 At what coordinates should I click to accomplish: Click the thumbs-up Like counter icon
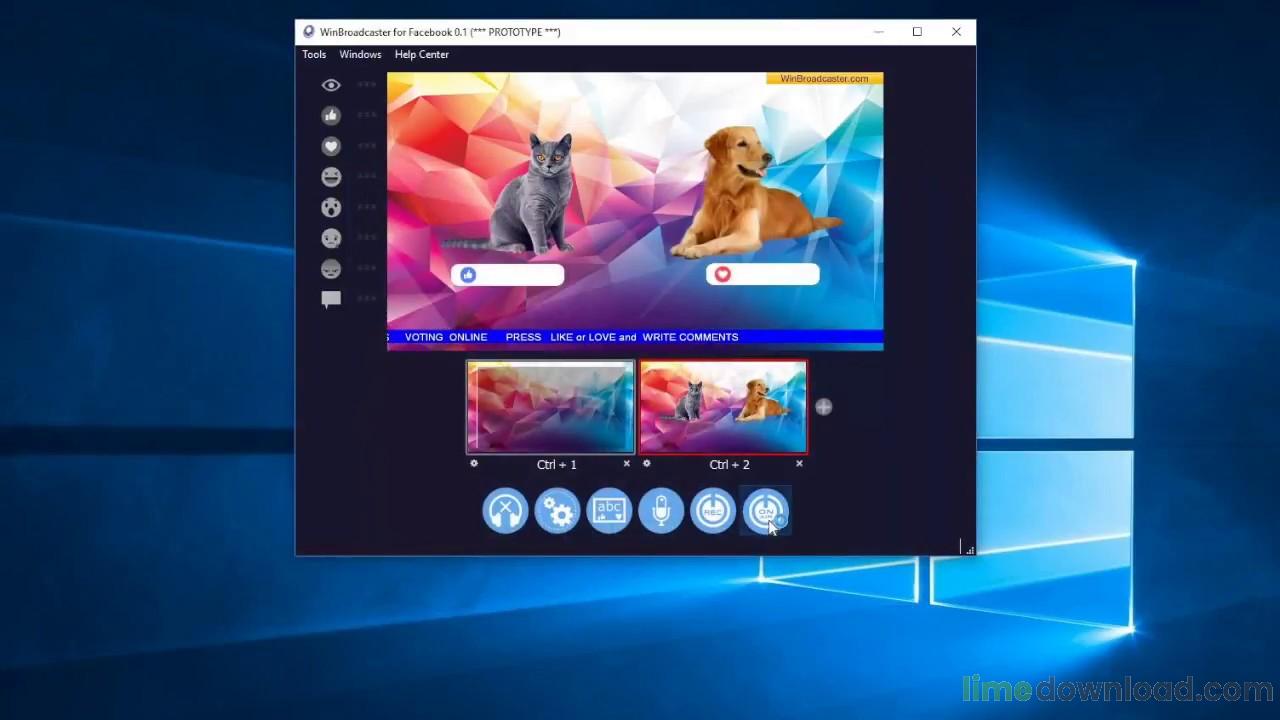[331, 116]
